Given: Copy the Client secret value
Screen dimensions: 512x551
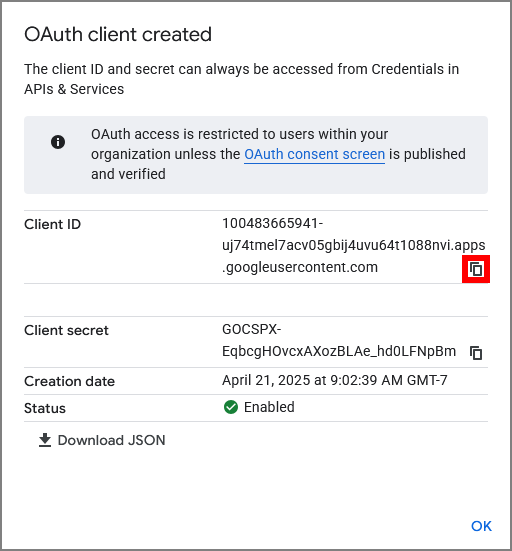Looking at the screenshot, I should coord(476,352).
